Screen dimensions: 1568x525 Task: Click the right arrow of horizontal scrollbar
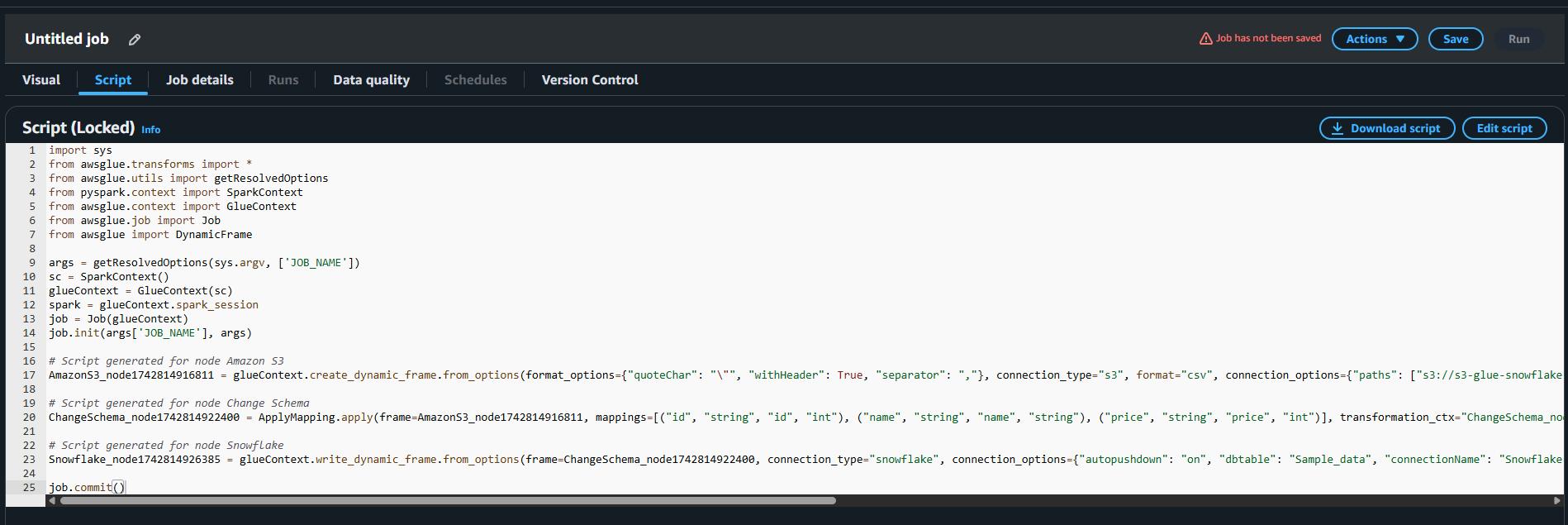tap(1557, 500)
